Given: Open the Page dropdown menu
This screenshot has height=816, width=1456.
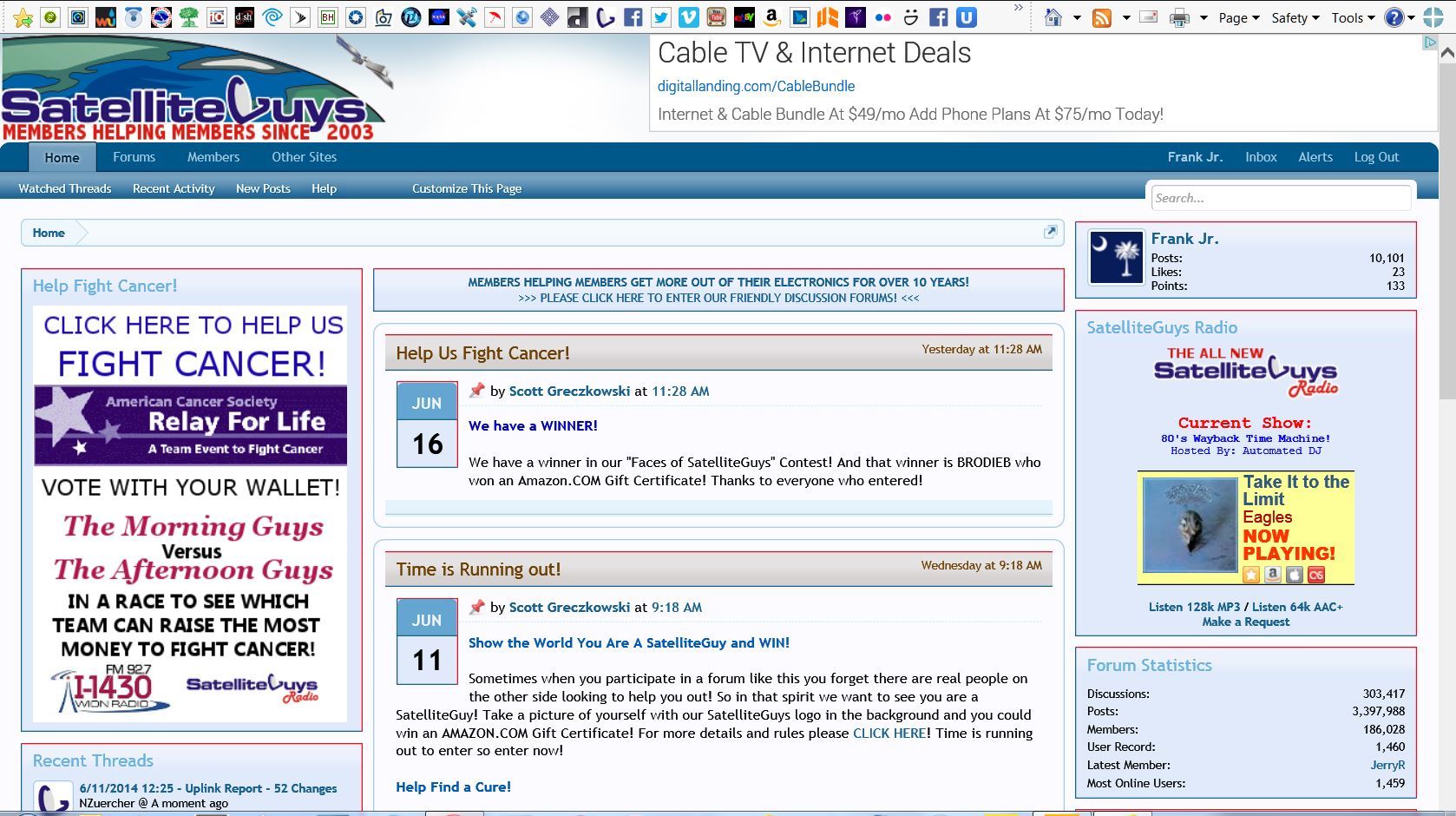Looking at the screenshot, I should (1239, 17).
